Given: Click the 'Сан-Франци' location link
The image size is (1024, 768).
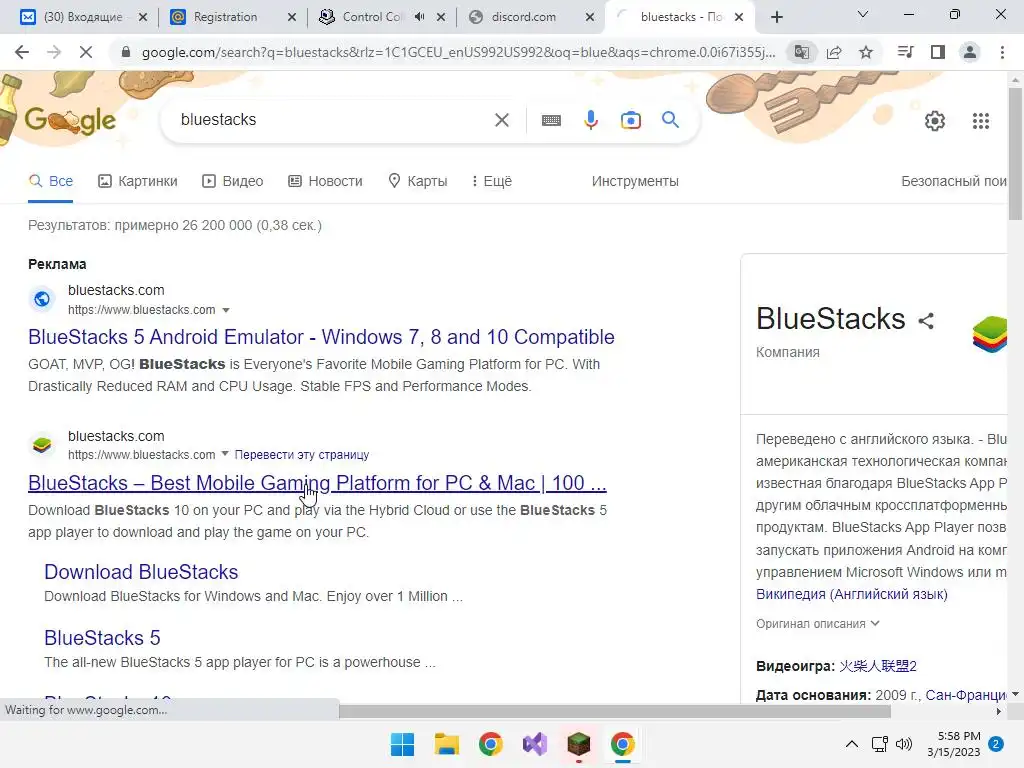Looking at the screenshot, I should [x=966, y=695].
